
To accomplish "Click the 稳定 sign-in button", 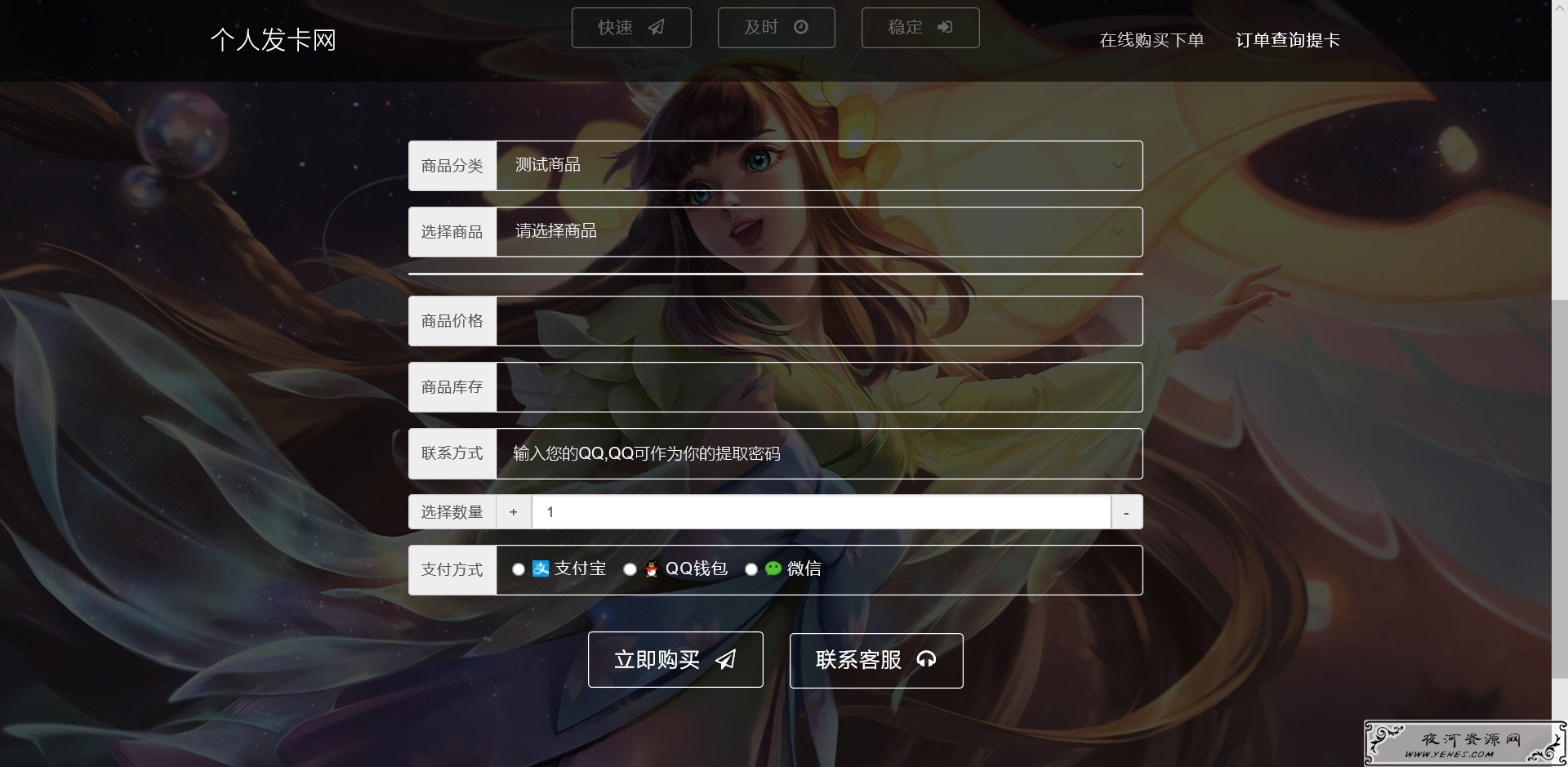I will pos(920,28).
